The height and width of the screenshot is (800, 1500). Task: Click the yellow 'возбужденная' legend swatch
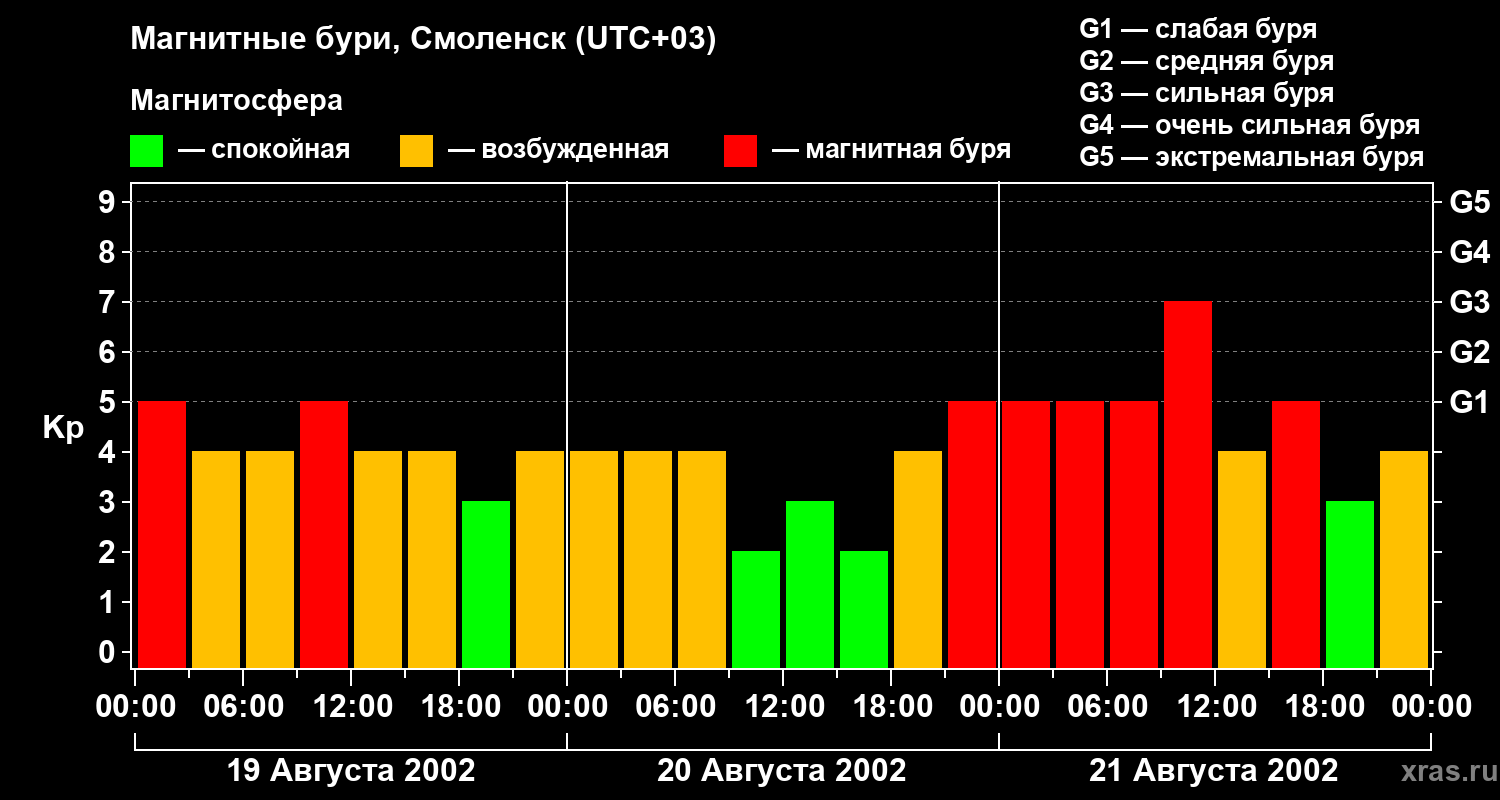(x=416, y=151)
